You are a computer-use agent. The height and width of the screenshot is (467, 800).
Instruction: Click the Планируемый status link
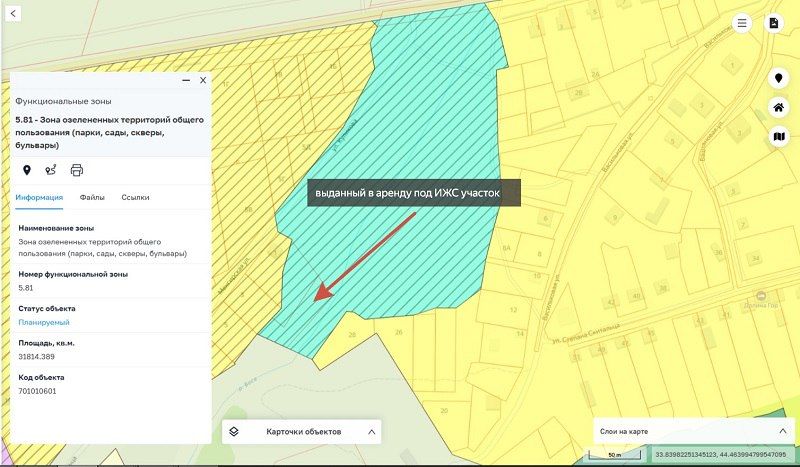44,323
